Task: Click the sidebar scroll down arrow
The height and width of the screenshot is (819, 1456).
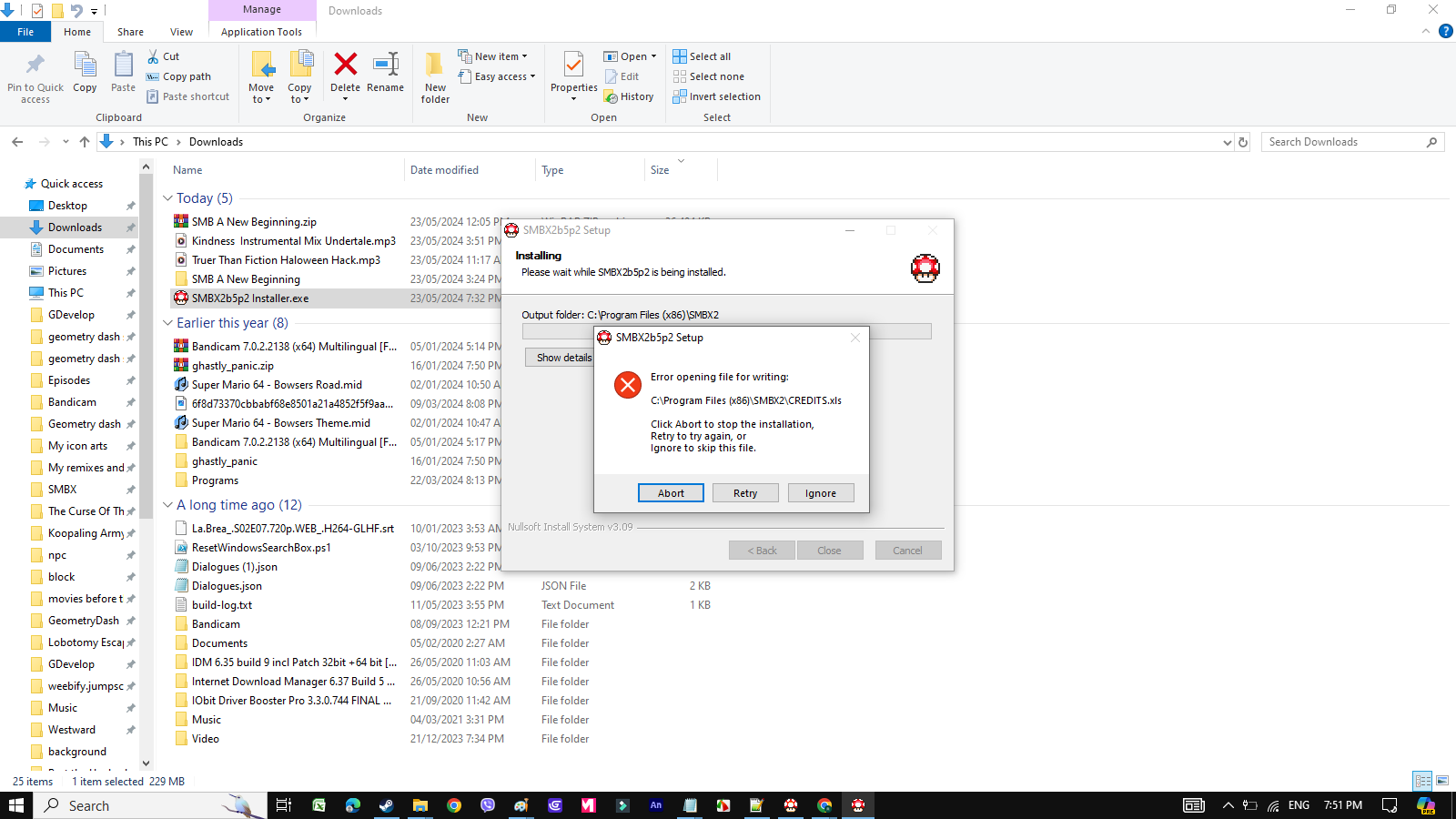Action: pos(146,763)
